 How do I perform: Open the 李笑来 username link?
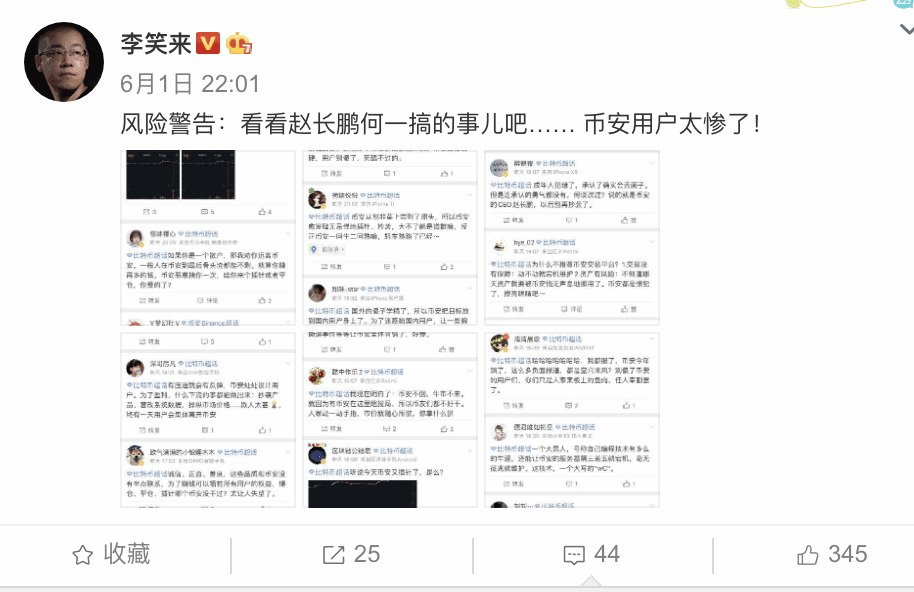(x=156, y=44)
